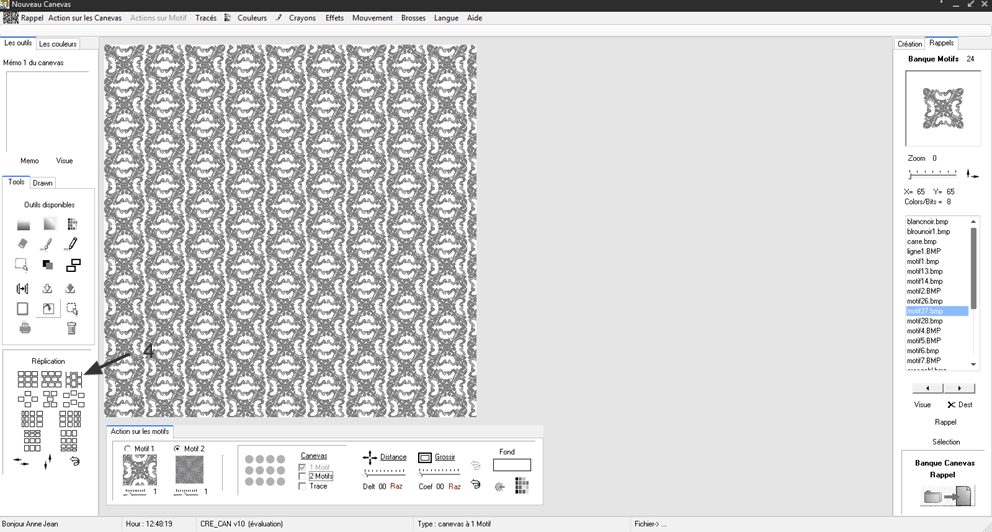The image size is (992, 532).
Task: Check the Trace checkbox
Action: 303,486
